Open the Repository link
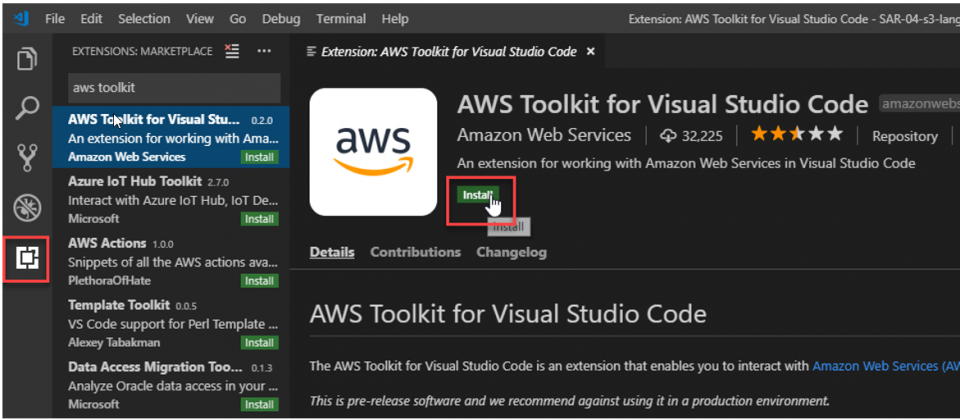960x420 pixels. tap(904, 136)
